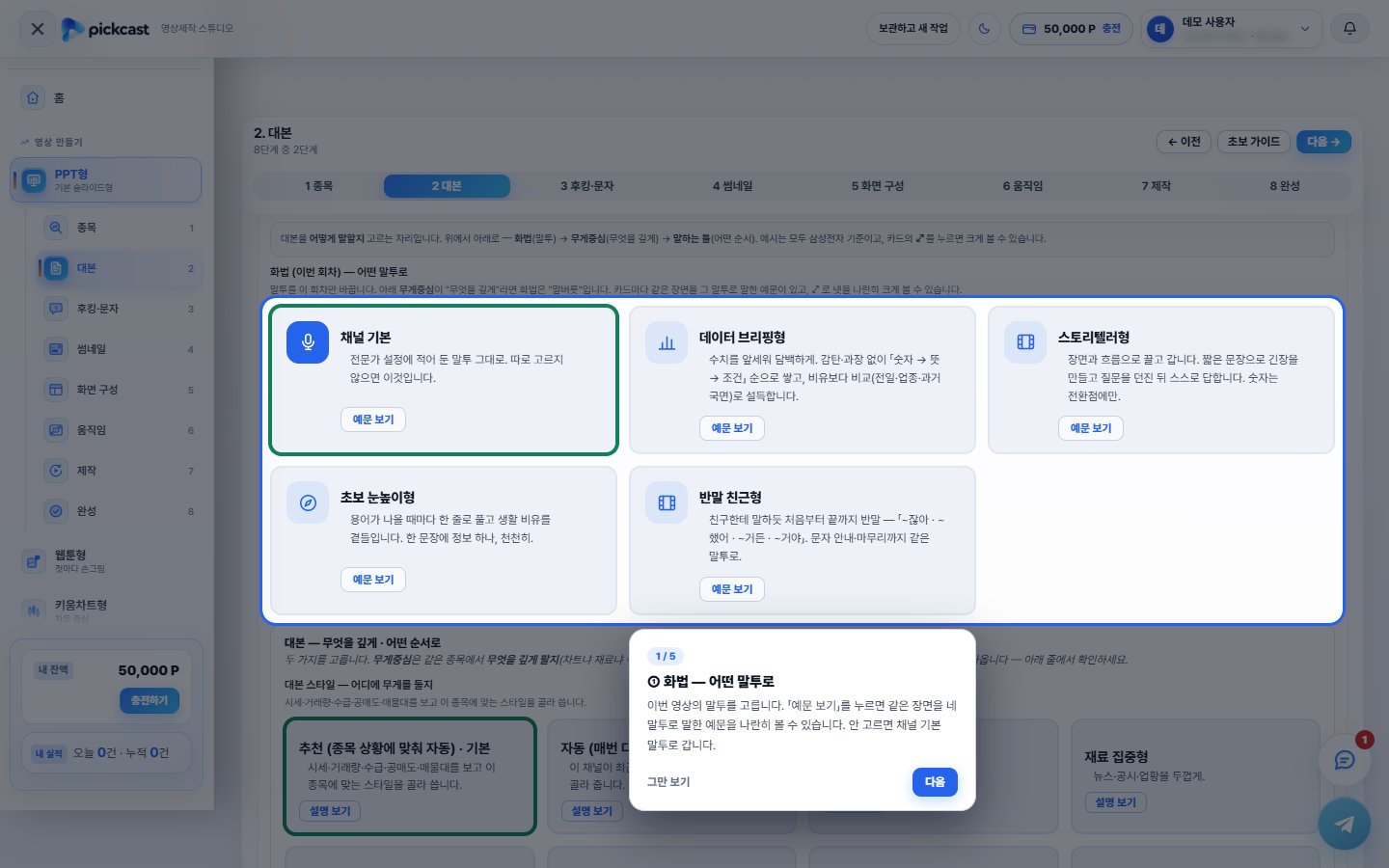
Task: Open 예문 보기 on the 초보 눈높이형 card
Action: (x=373, y=580)
